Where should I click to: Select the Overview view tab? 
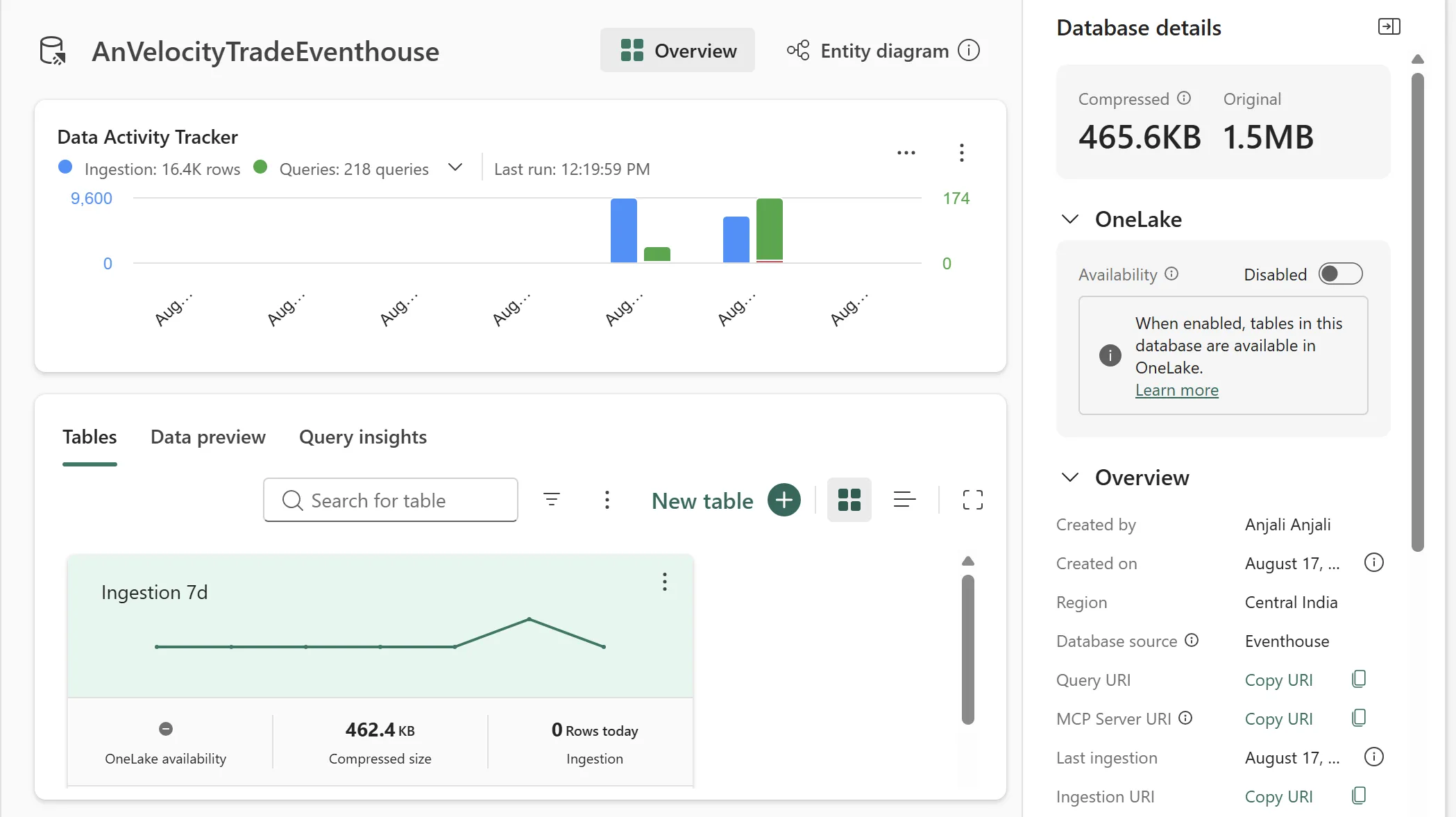click(x=677, y=51)
